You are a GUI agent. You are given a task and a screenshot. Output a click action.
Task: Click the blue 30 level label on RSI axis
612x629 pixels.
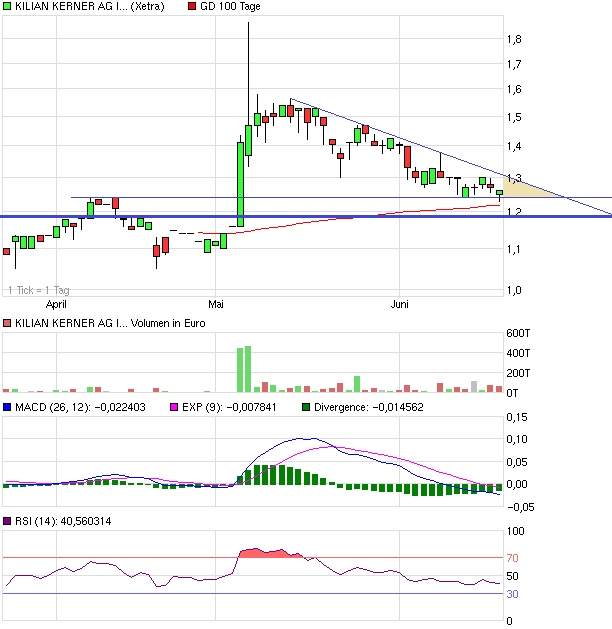(511, 594)
